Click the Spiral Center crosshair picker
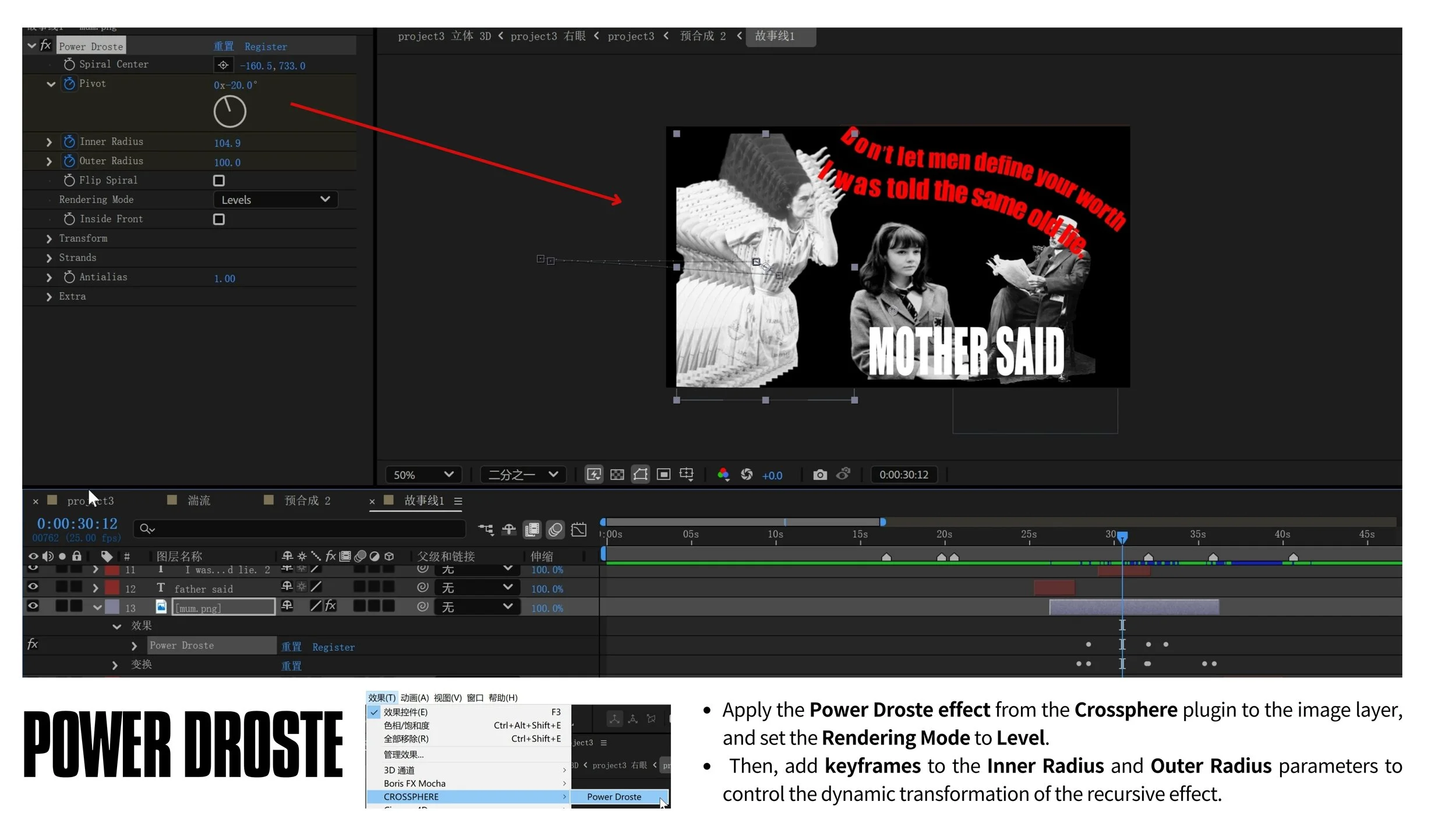This screenshot has width=1456, height=819. pos(223,65)
